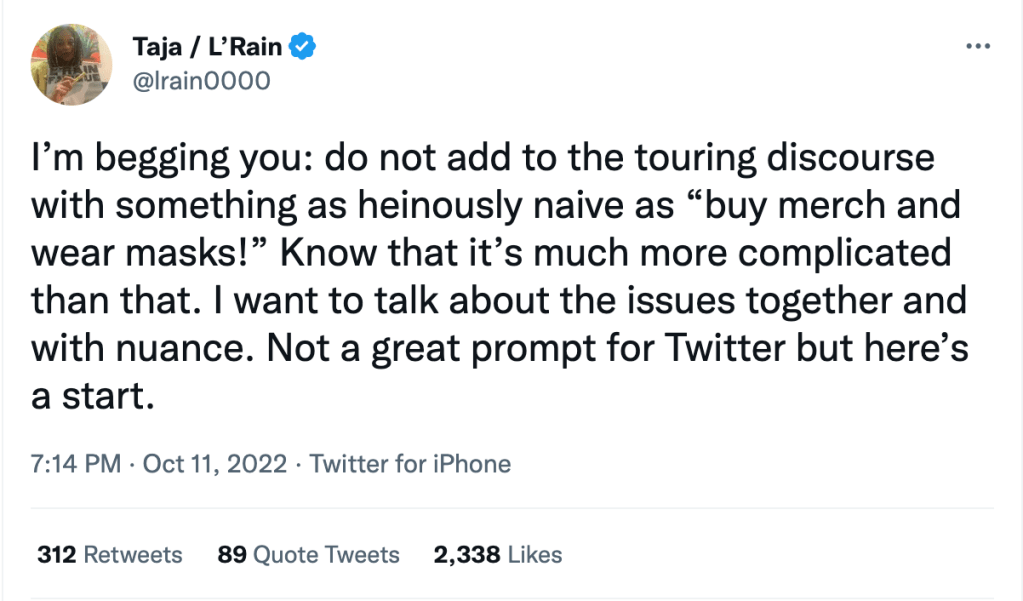Click the number 89 in the stats
1023x601 pixels.
232,554
